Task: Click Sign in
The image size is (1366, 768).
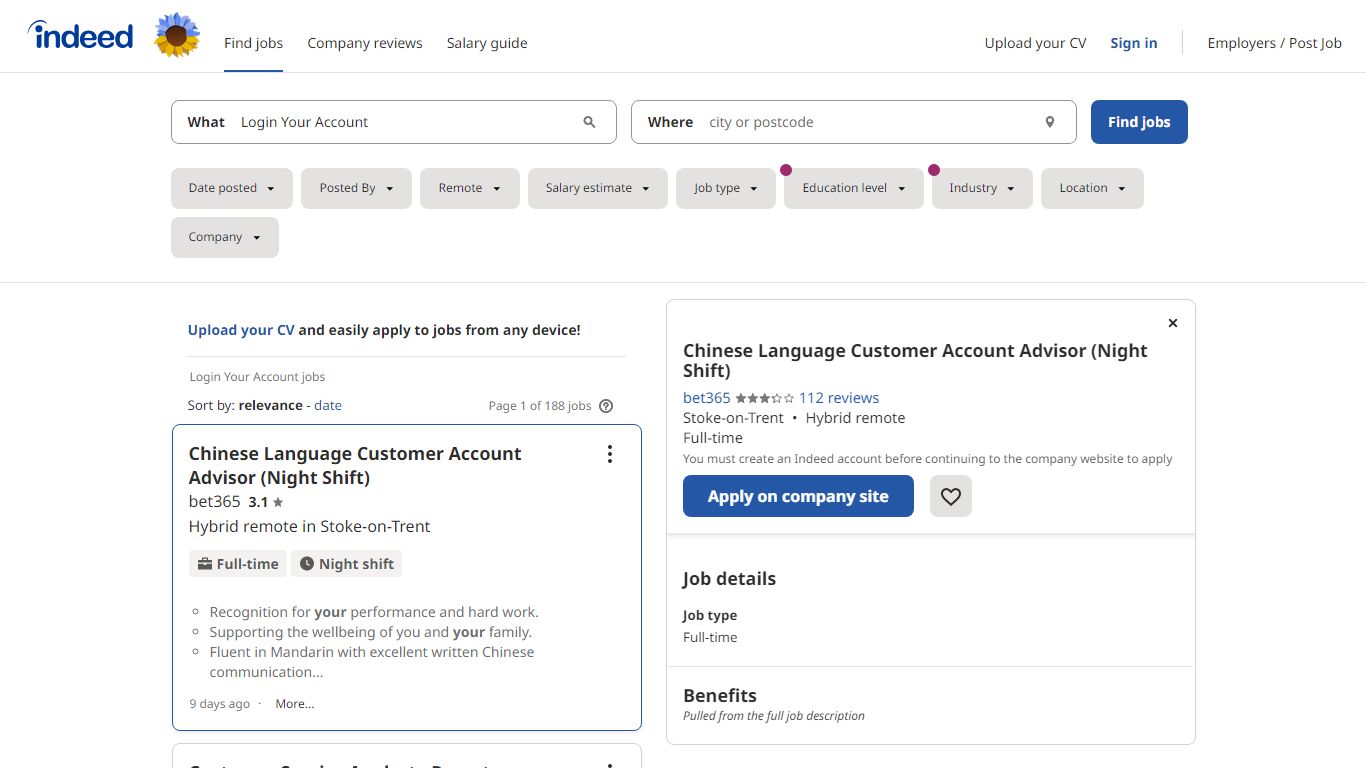Action: tap(1134, 43)
